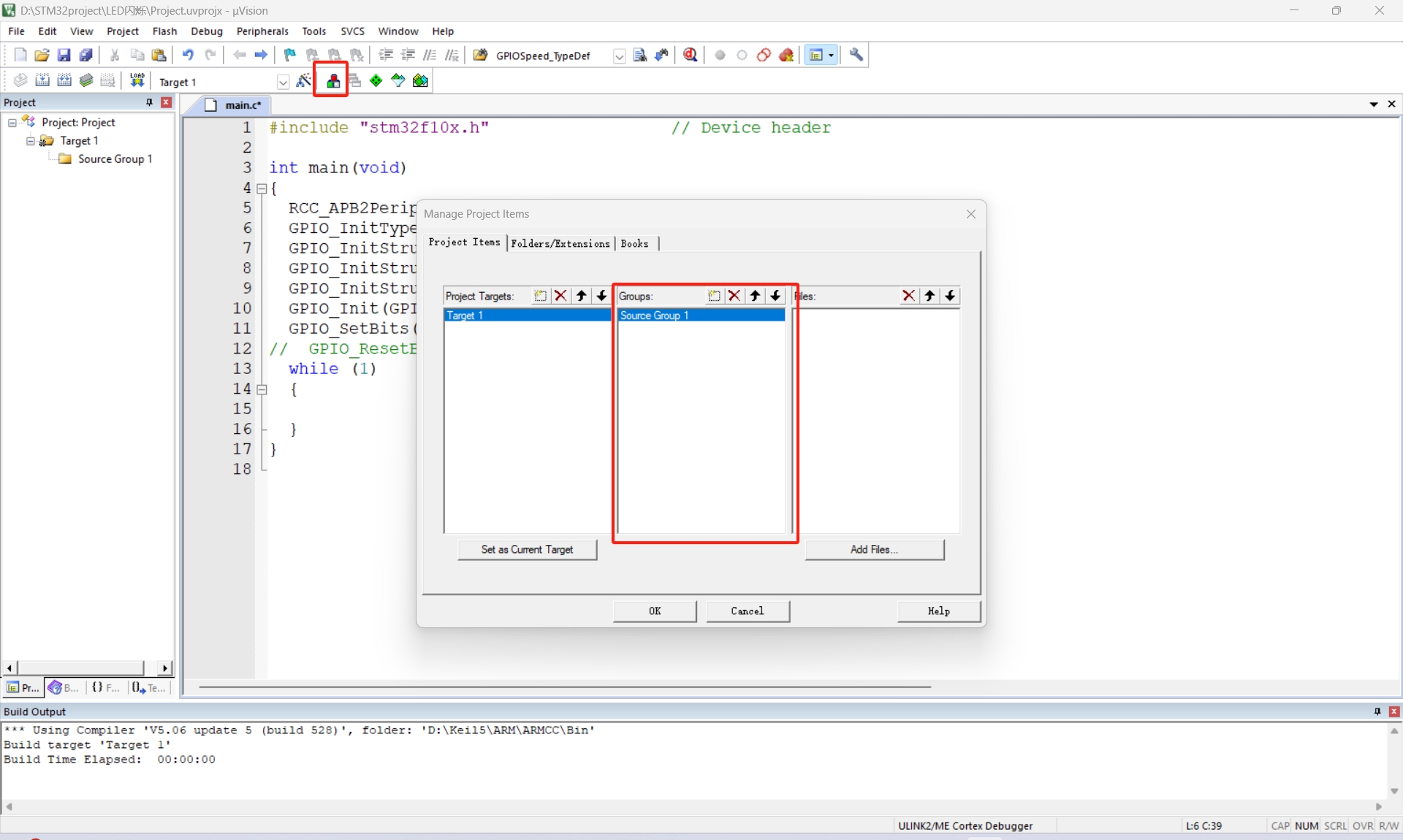Viewport: 1403px width, 840px height.
Task: Click the Start/Stop Debug Session icon
Action: tap(690, 55)
